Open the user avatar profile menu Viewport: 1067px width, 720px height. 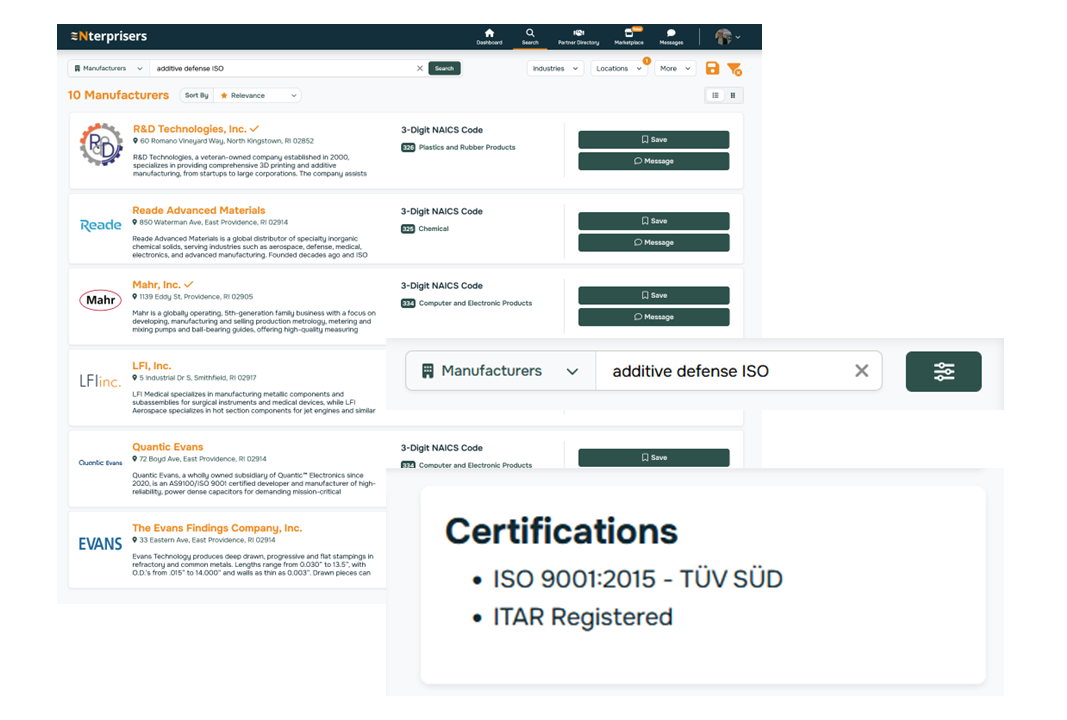727,37
